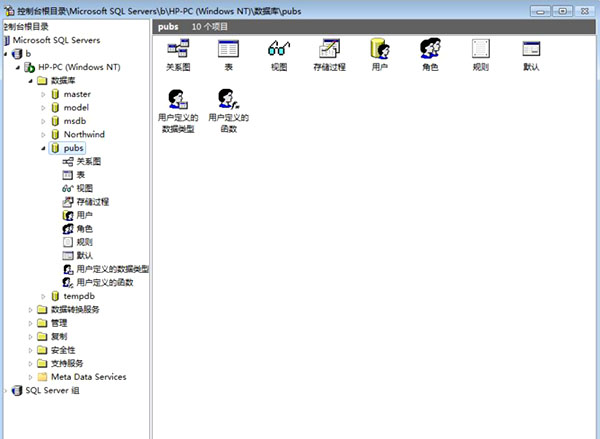Expand the 数据转换服务 folder

30,310
